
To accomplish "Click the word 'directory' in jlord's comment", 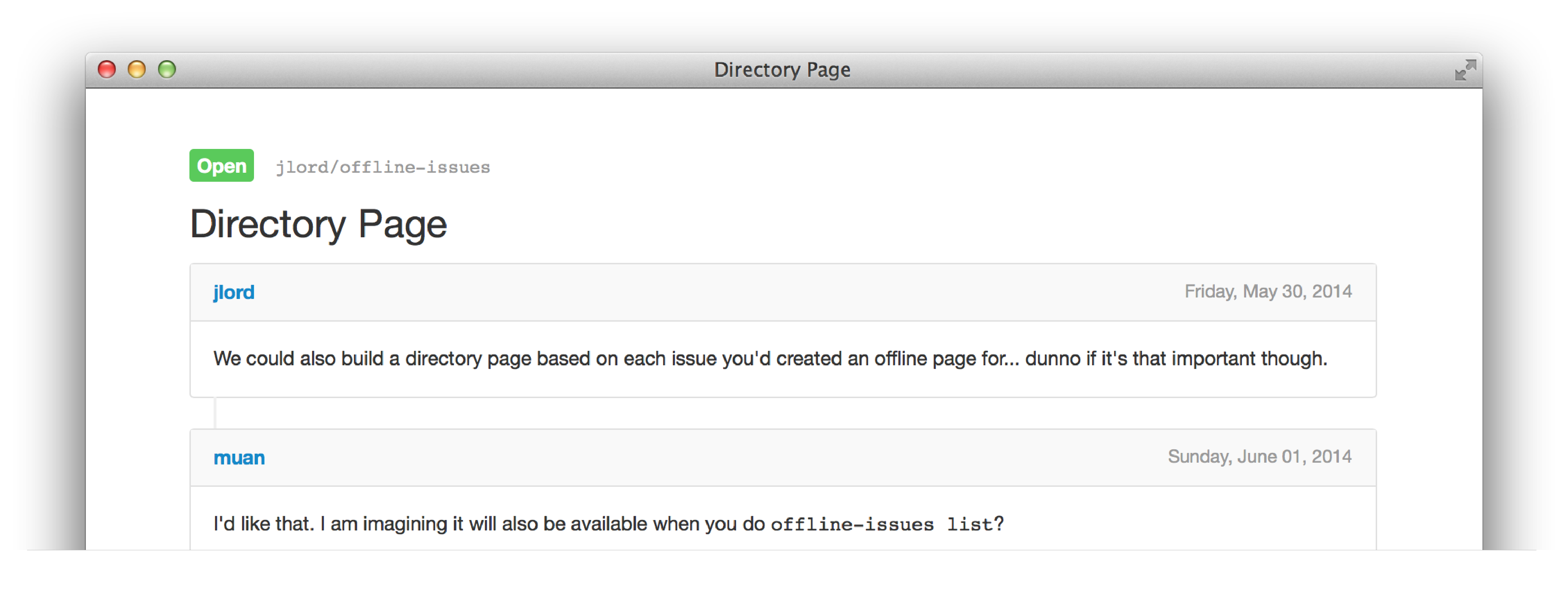I will [443, 359].
